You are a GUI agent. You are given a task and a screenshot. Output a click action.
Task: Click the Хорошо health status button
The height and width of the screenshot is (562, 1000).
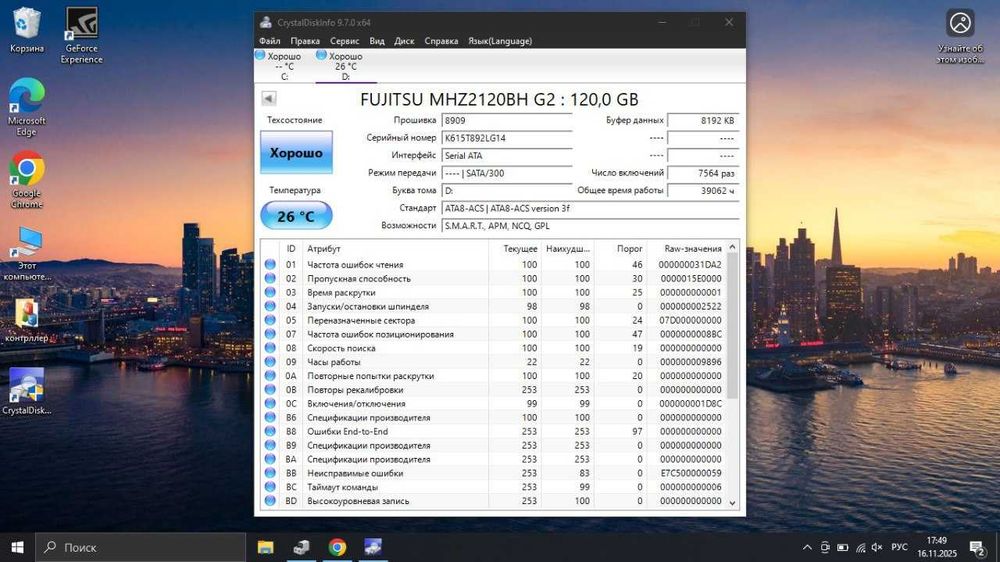pos(296,152)
